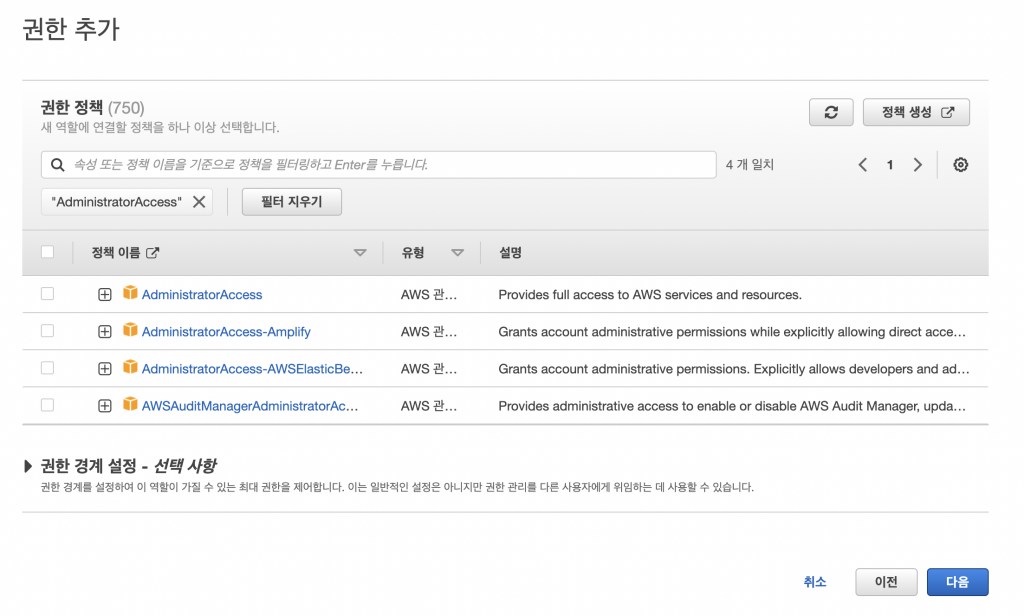Image resolution: width=1024 pixels, height=616 pixels.
Task: Remove the "AdministratorAccess" filter tag
Action: tap(199, 202)
